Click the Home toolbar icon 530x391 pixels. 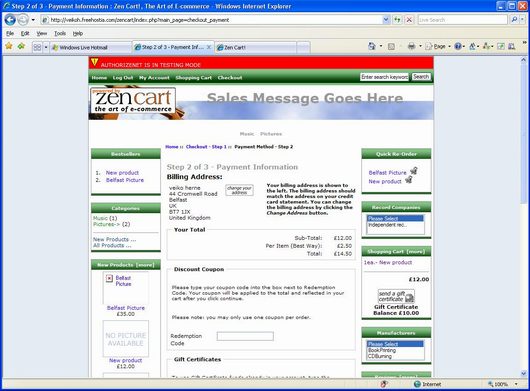pos(371,46)
